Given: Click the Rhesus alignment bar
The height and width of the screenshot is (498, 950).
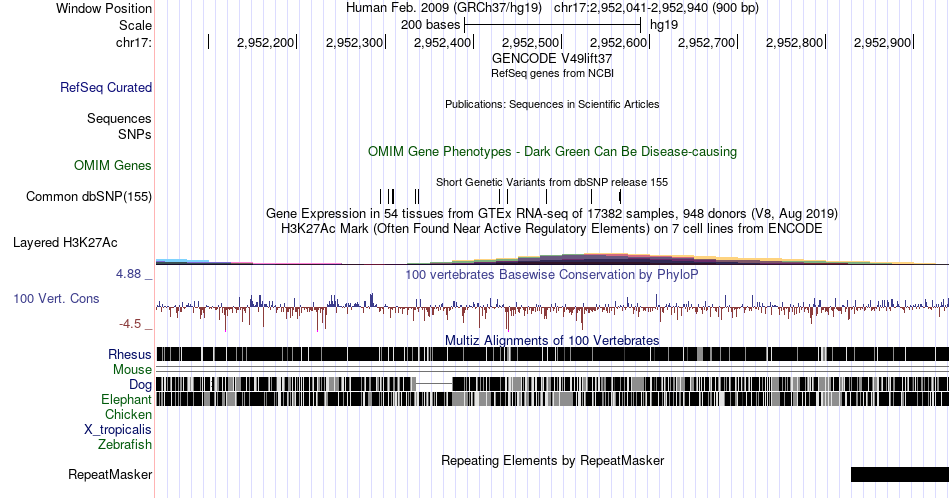Looking at the screenshot, I should pos(552,354).
